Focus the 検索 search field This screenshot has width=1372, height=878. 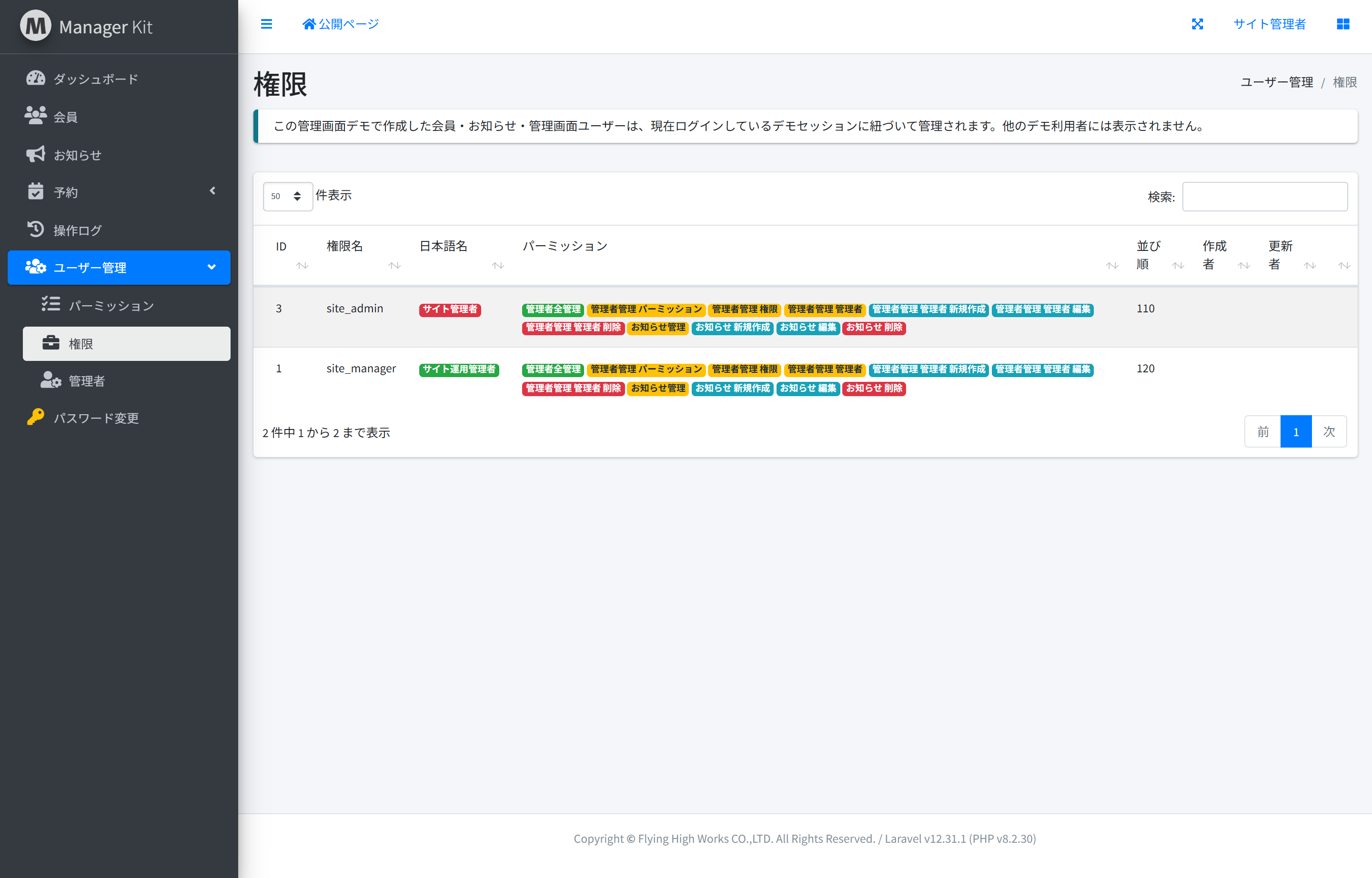click(x=1265, y=197)
